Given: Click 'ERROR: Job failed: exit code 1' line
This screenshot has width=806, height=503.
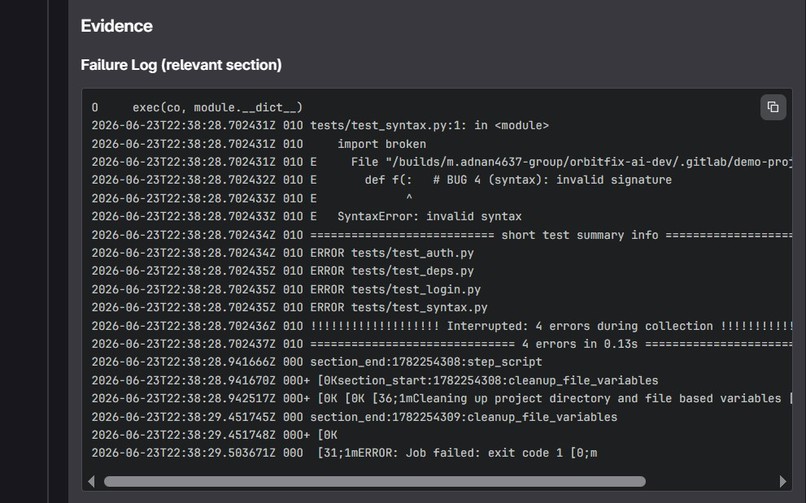Looking at the screenshot, I should pos(344,453).
